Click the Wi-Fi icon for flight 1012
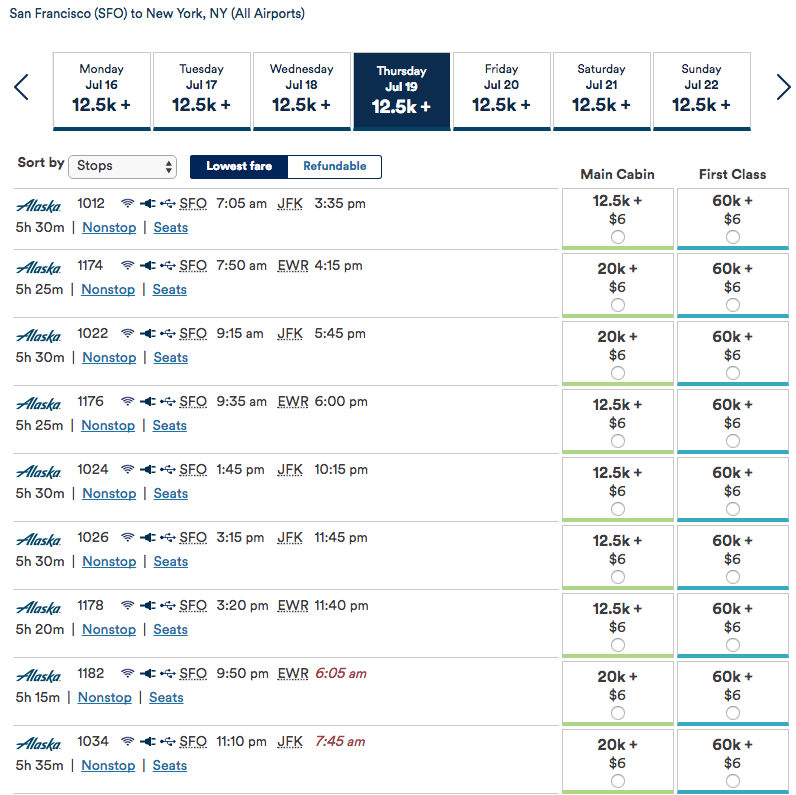The height and width of the screenshot is (795, 796). click(127, 204)
